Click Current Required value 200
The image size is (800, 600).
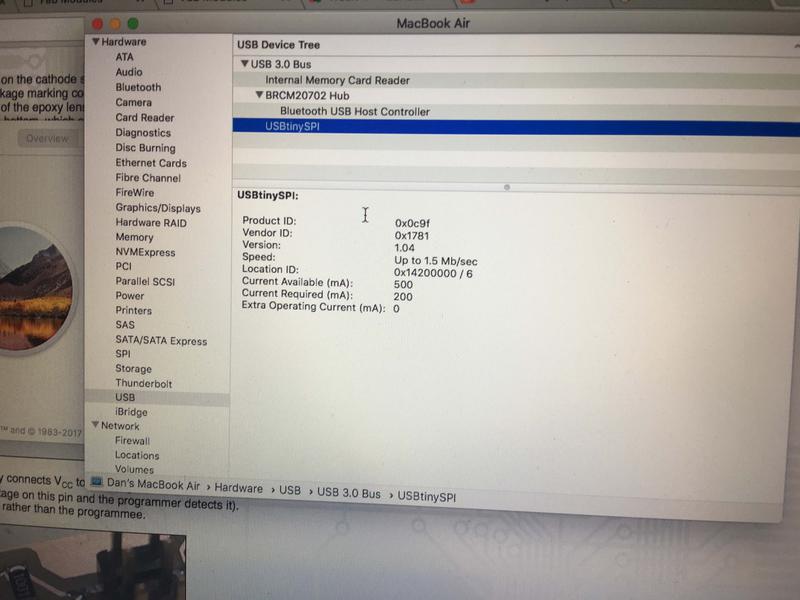[x=403, y=296]
